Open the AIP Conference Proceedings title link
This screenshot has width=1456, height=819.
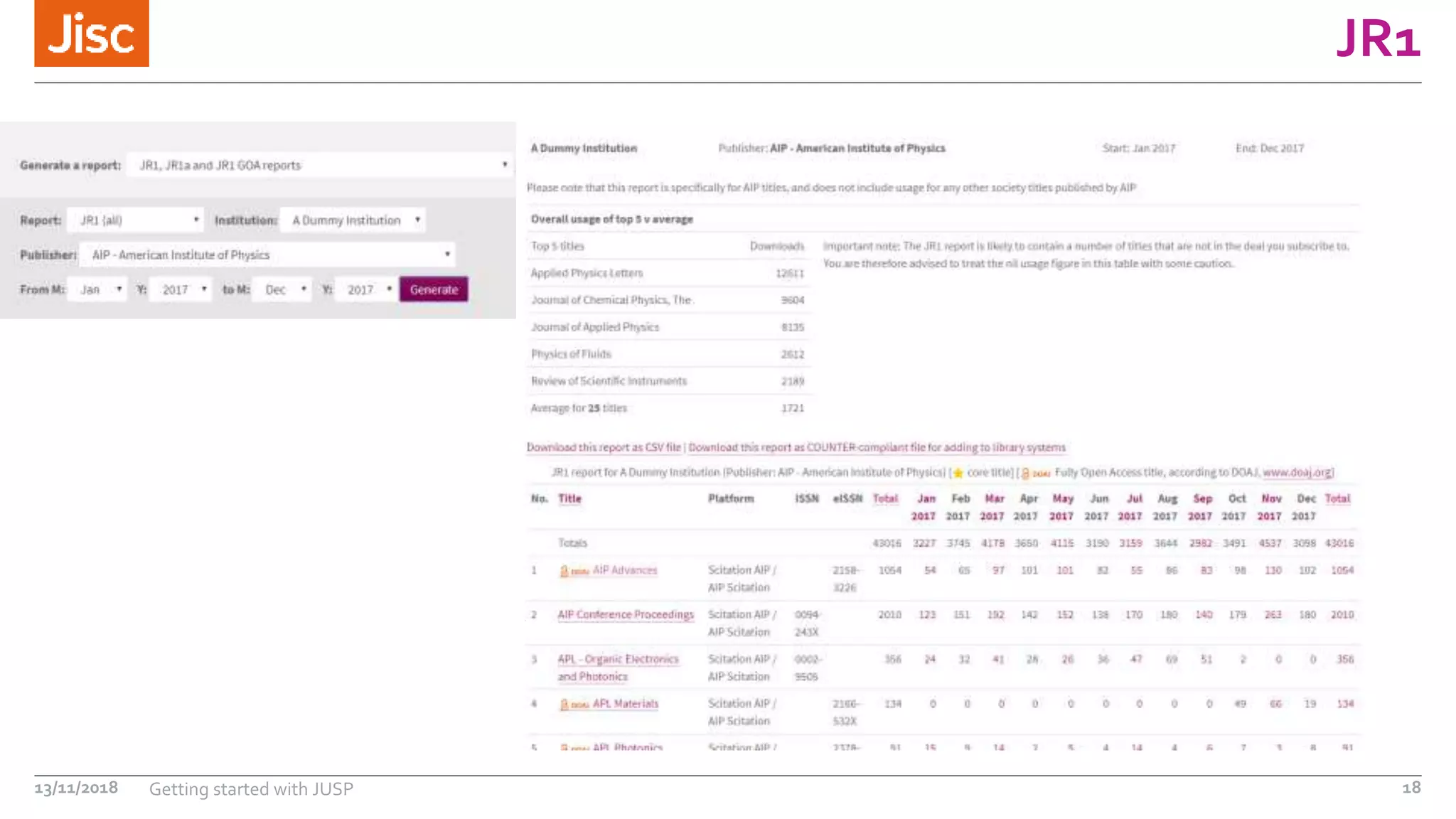pyautogui.click(x=626, y=614)
